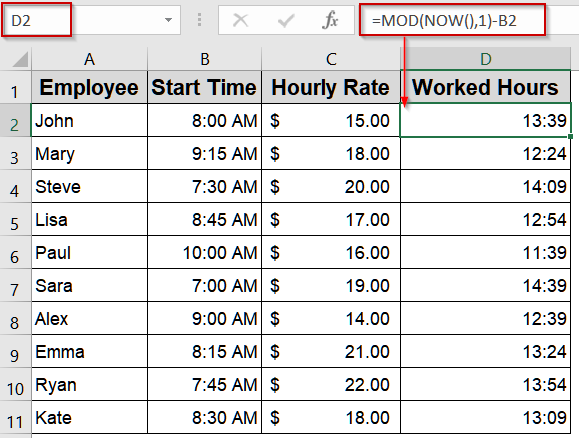Select row 1 header
Viewport: 579px width, 438px height.
pyautogui.click(x=15, y=88)
